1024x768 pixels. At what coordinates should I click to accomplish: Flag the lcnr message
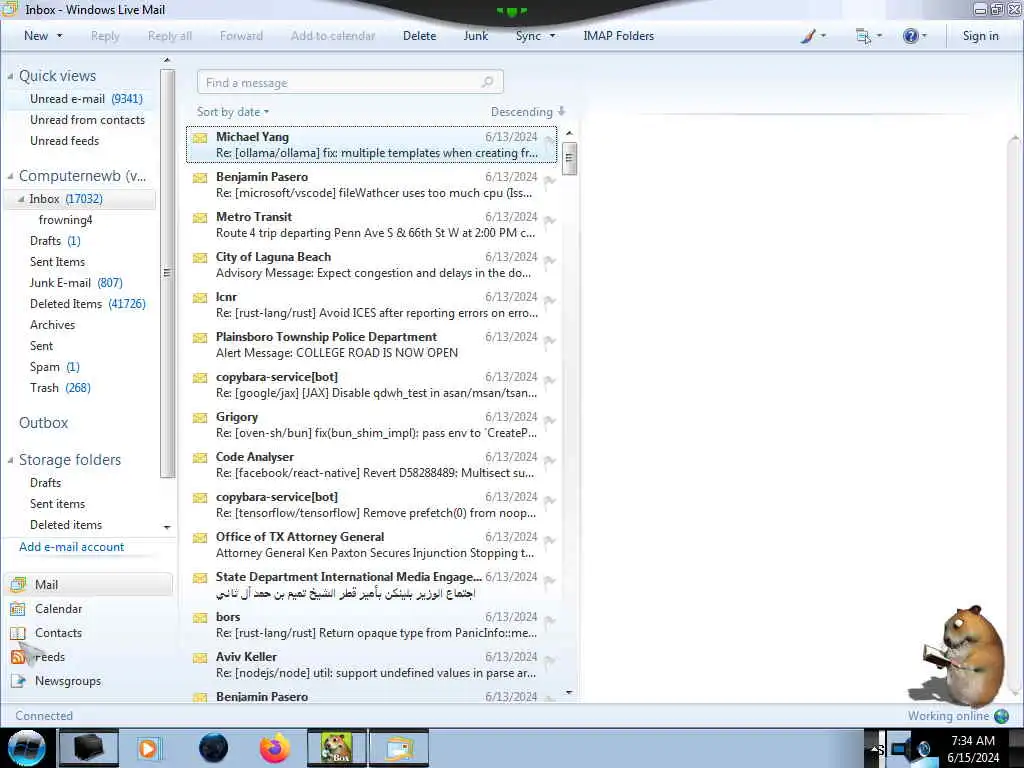point(550,301)
